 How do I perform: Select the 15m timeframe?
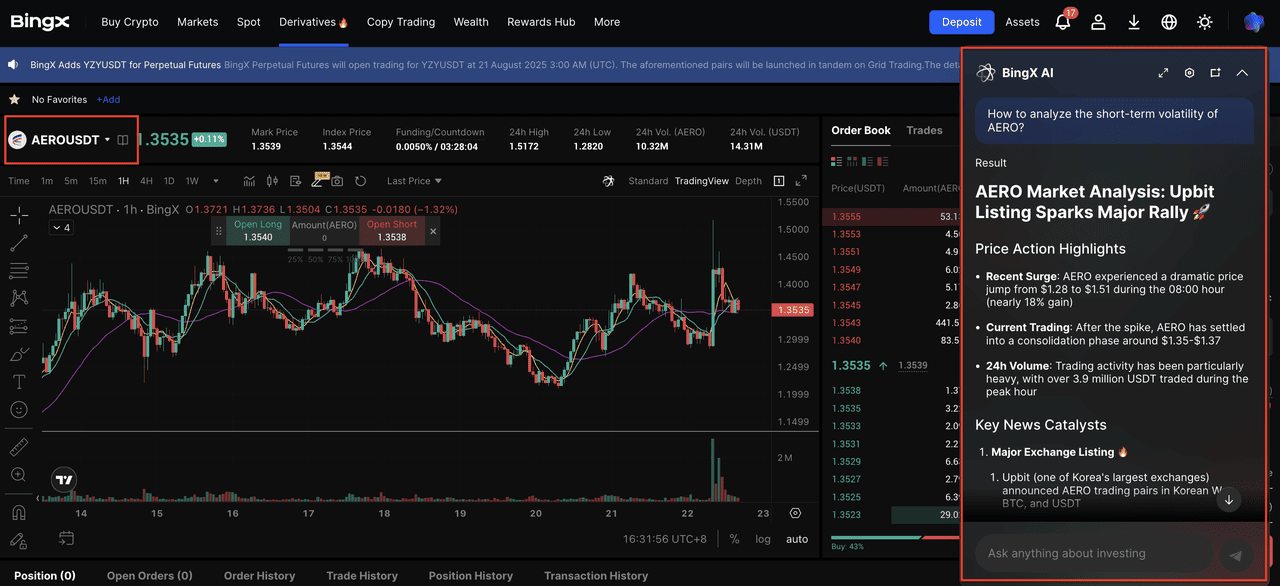tap(97, 181)
